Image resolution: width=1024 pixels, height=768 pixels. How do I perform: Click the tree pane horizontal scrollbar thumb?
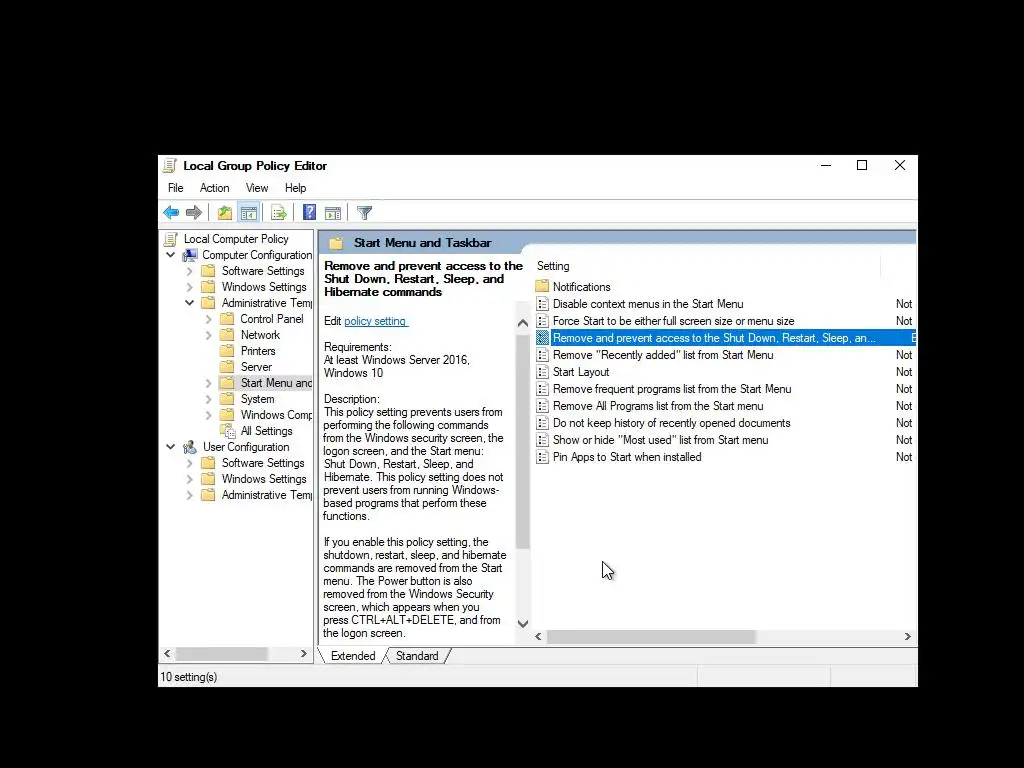click(221, 654)
